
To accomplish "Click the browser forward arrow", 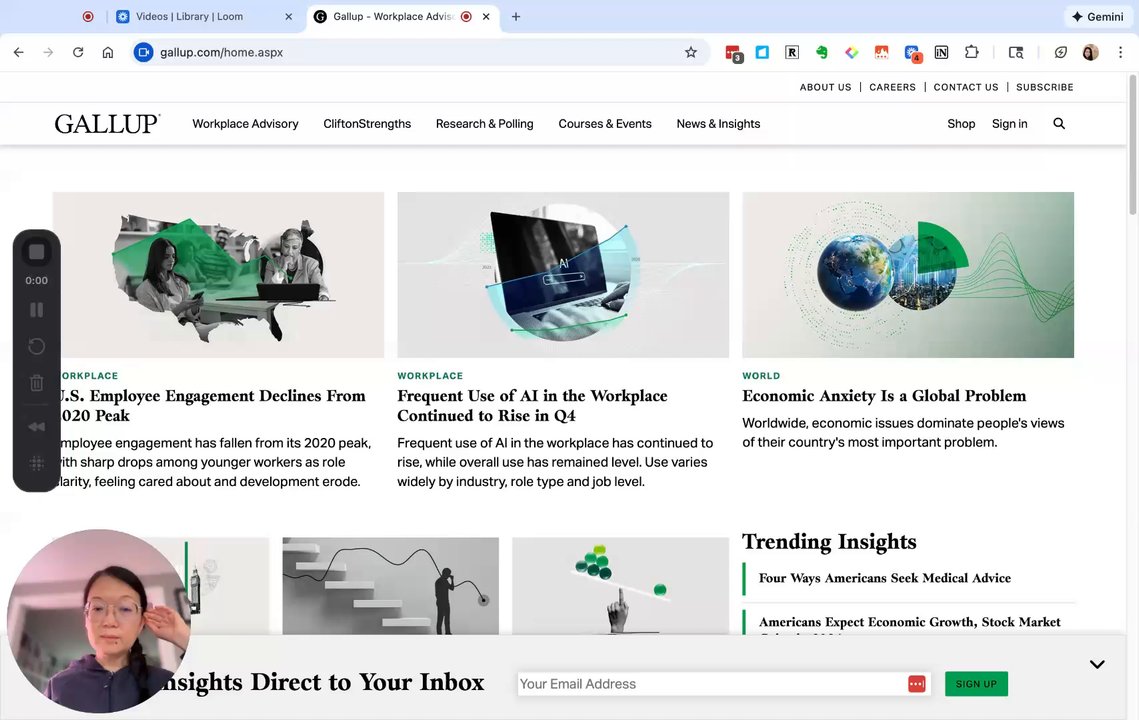I will pos(48,52).
